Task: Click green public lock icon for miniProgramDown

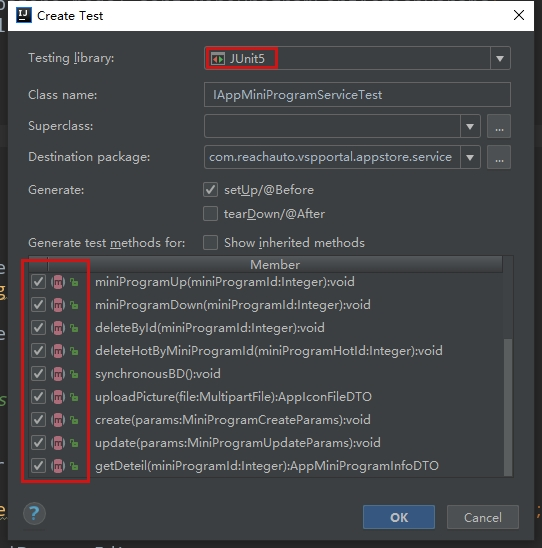Action: click(74, 305)
